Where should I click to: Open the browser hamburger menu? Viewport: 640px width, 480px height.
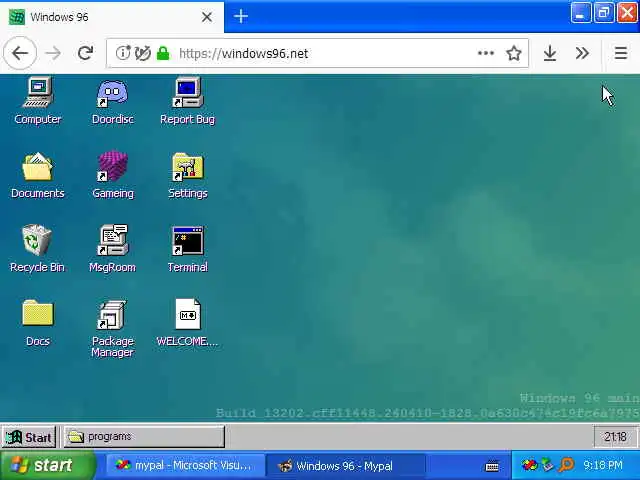[x=621, y=53]
